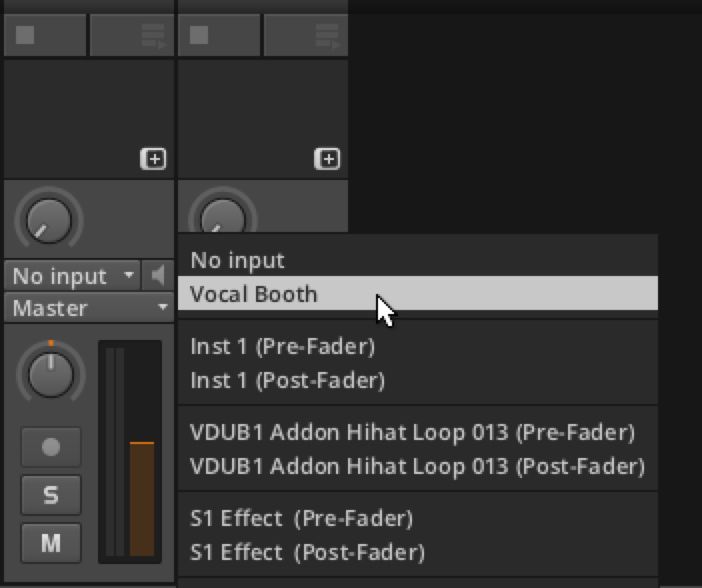Add a device with second track's plus icon

[327, 159]
